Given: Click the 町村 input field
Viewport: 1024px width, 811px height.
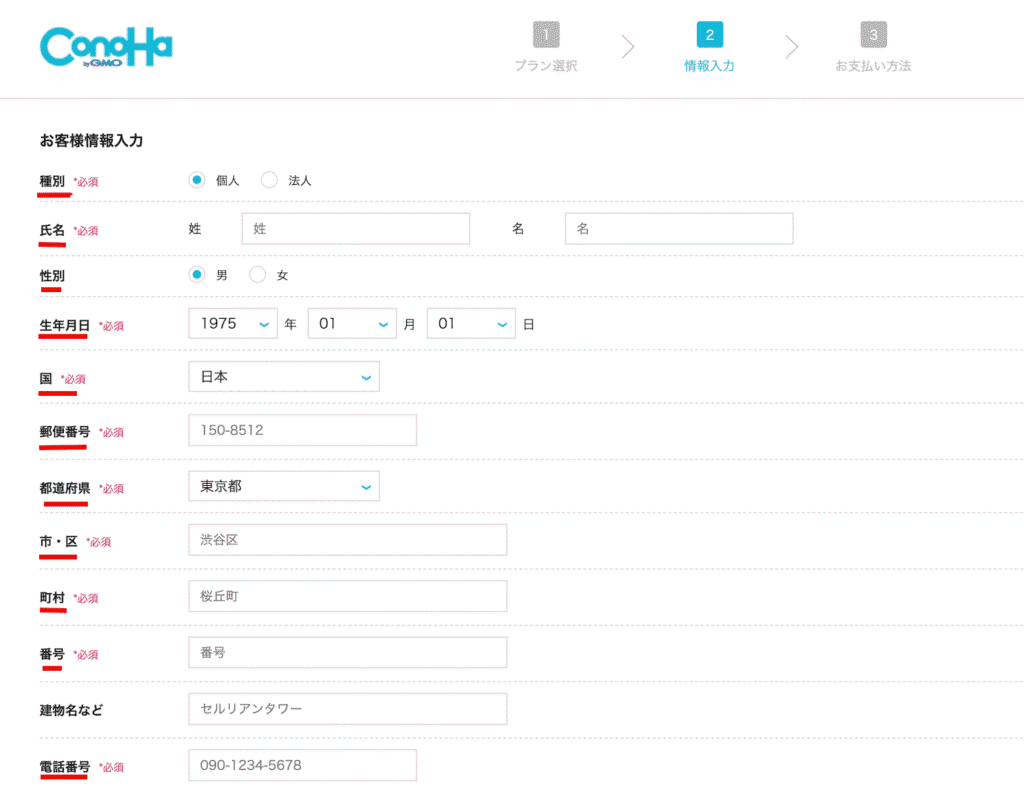Looking at the screenshot, I should pyautogui.click(x=347, y=596).
